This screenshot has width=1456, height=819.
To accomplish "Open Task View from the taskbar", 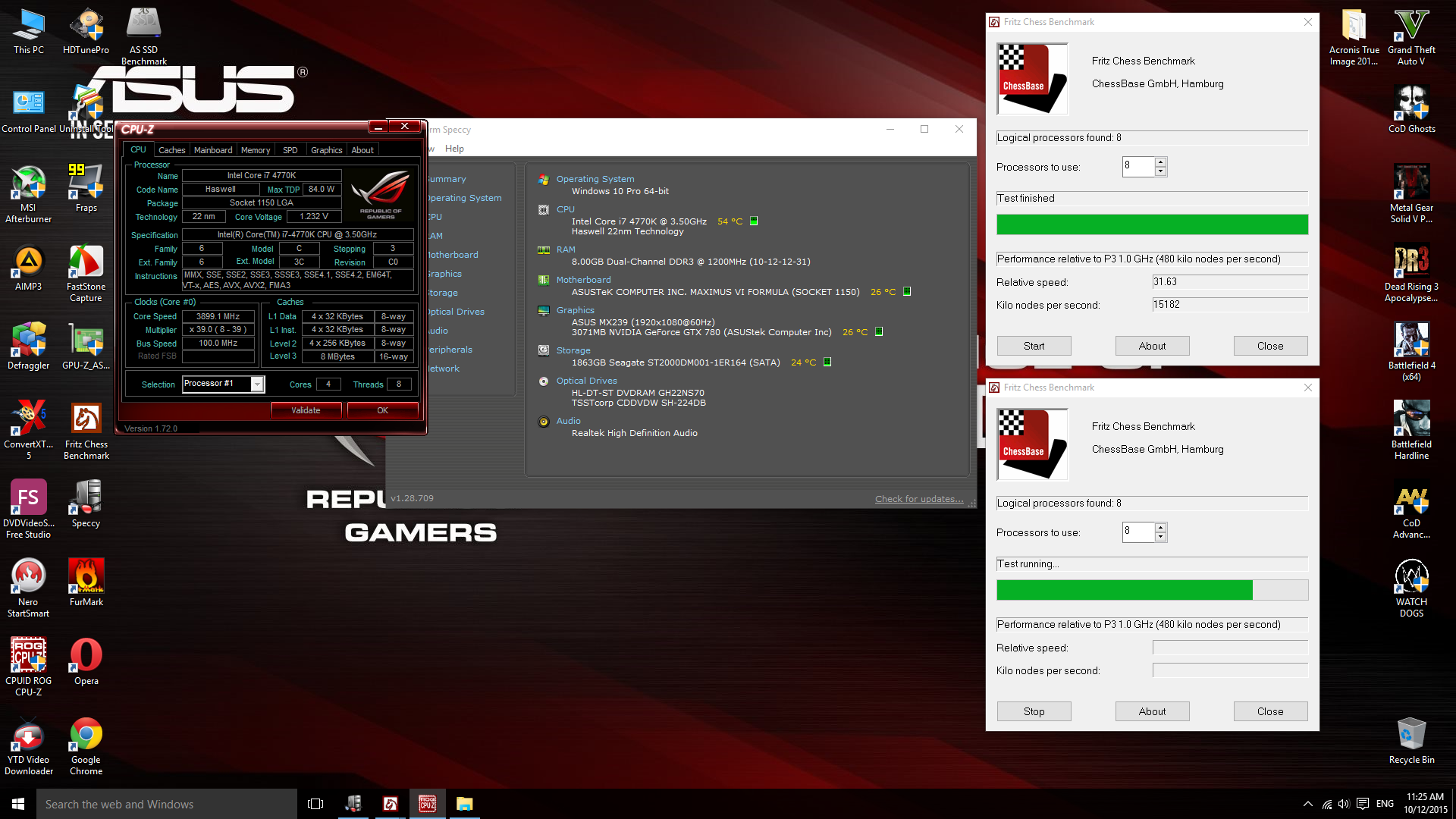I will point(315,804).
